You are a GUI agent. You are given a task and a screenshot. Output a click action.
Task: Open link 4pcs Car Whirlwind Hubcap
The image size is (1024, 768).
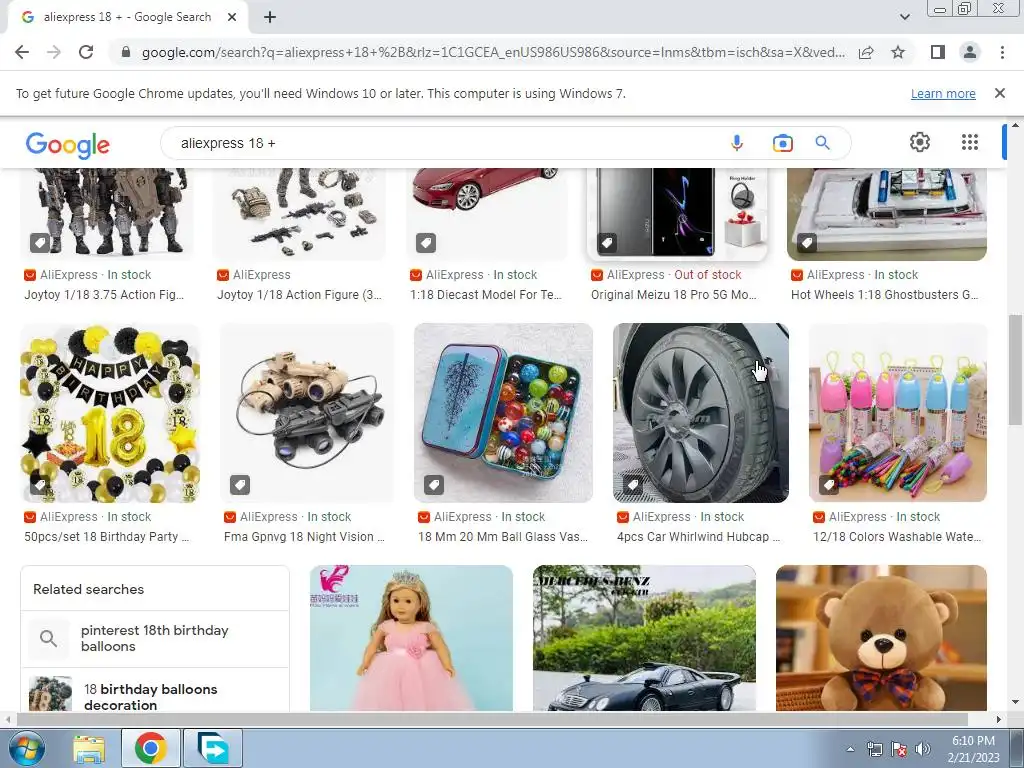(699, 537)
